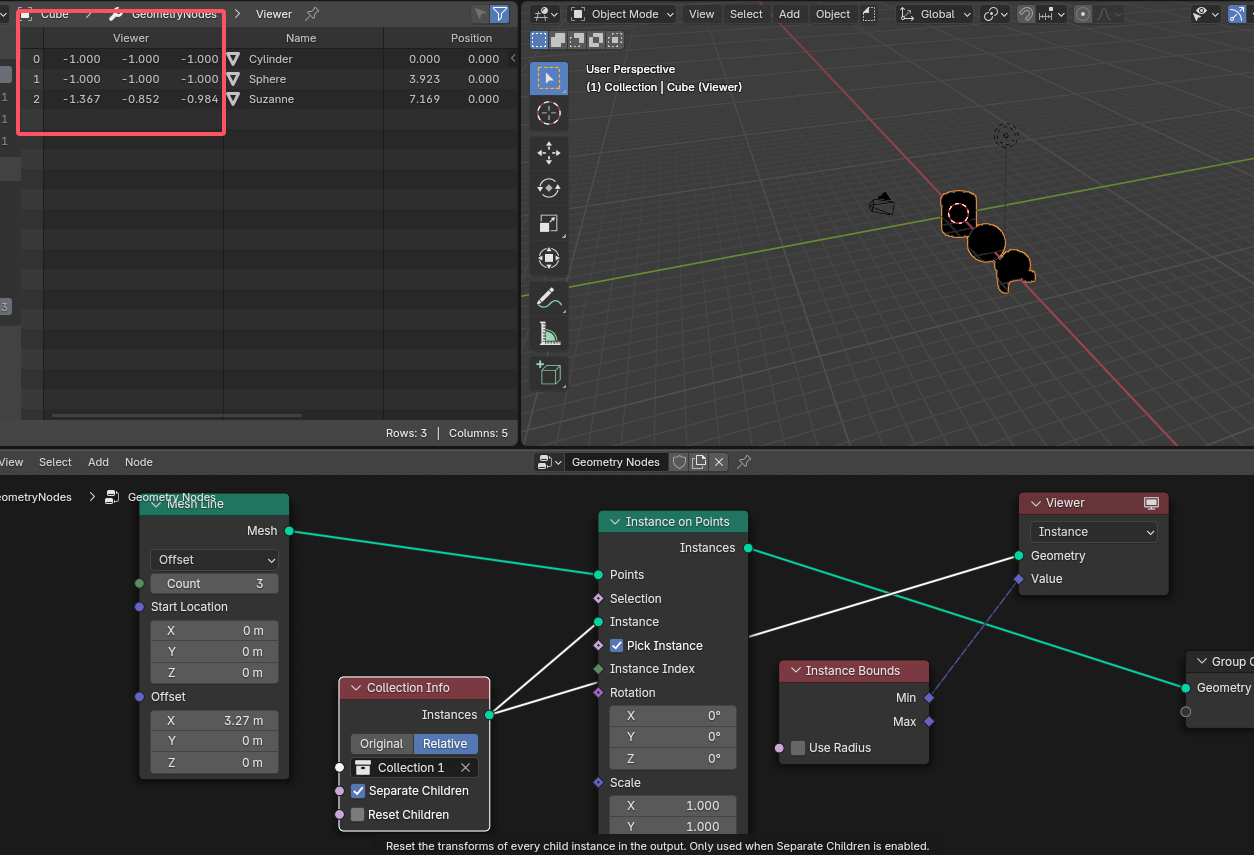Unlink the Geometry Nodes node group
The height and width of the screenshot is (855, 1254).
point(719,462)
